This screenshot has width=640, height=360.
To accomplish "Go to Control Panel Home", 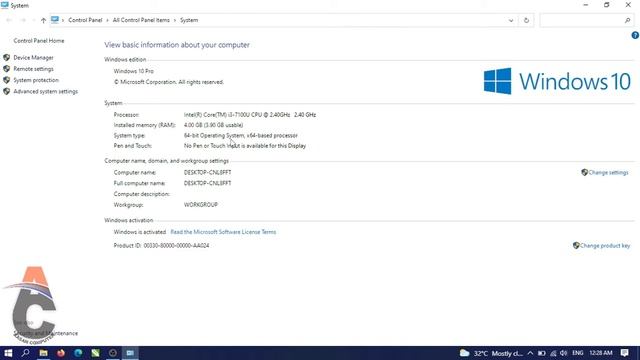I will coord(39,41).
